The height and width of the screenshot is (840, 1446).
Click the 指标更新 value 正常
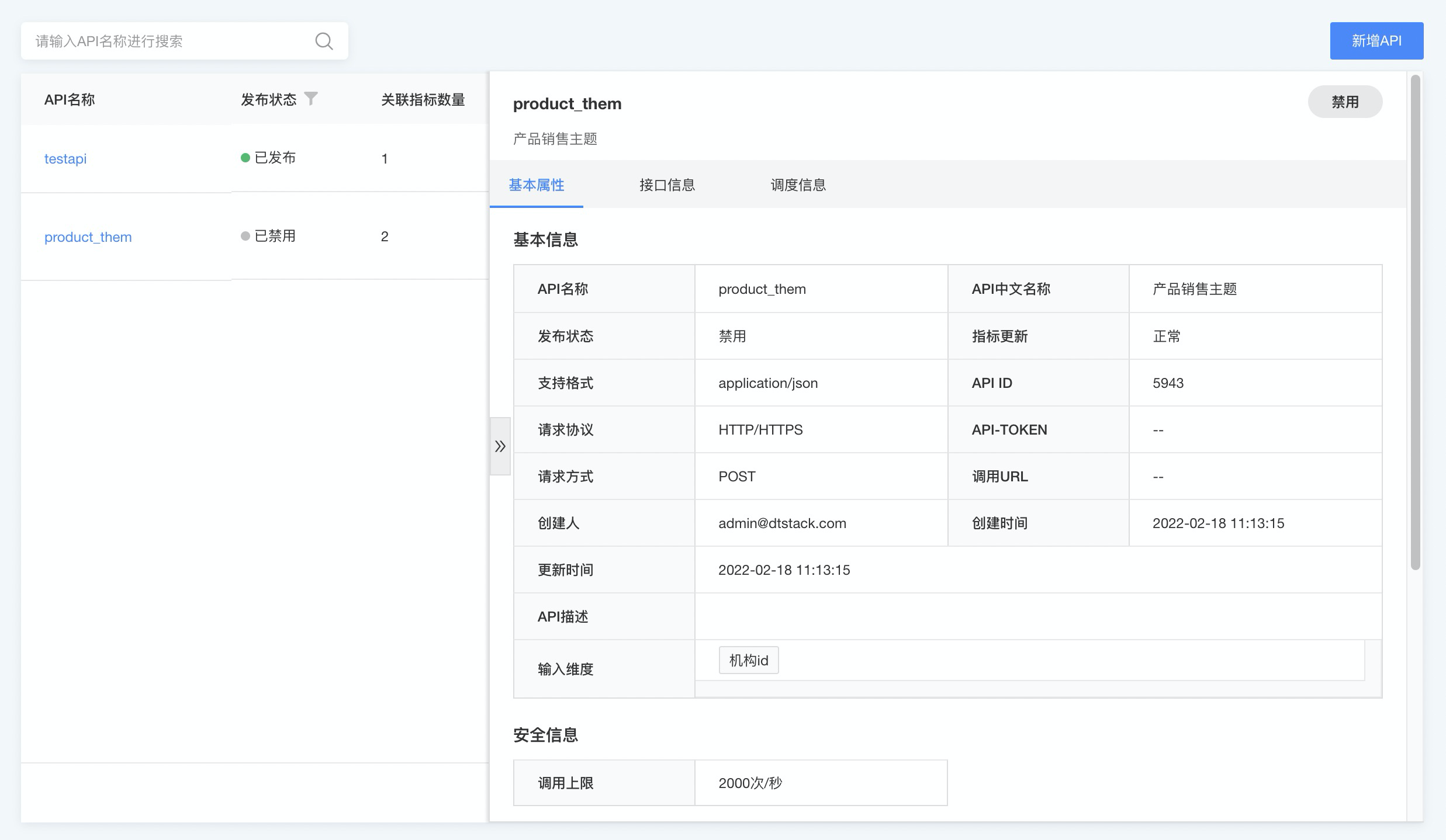click(x=1167, y=336)
